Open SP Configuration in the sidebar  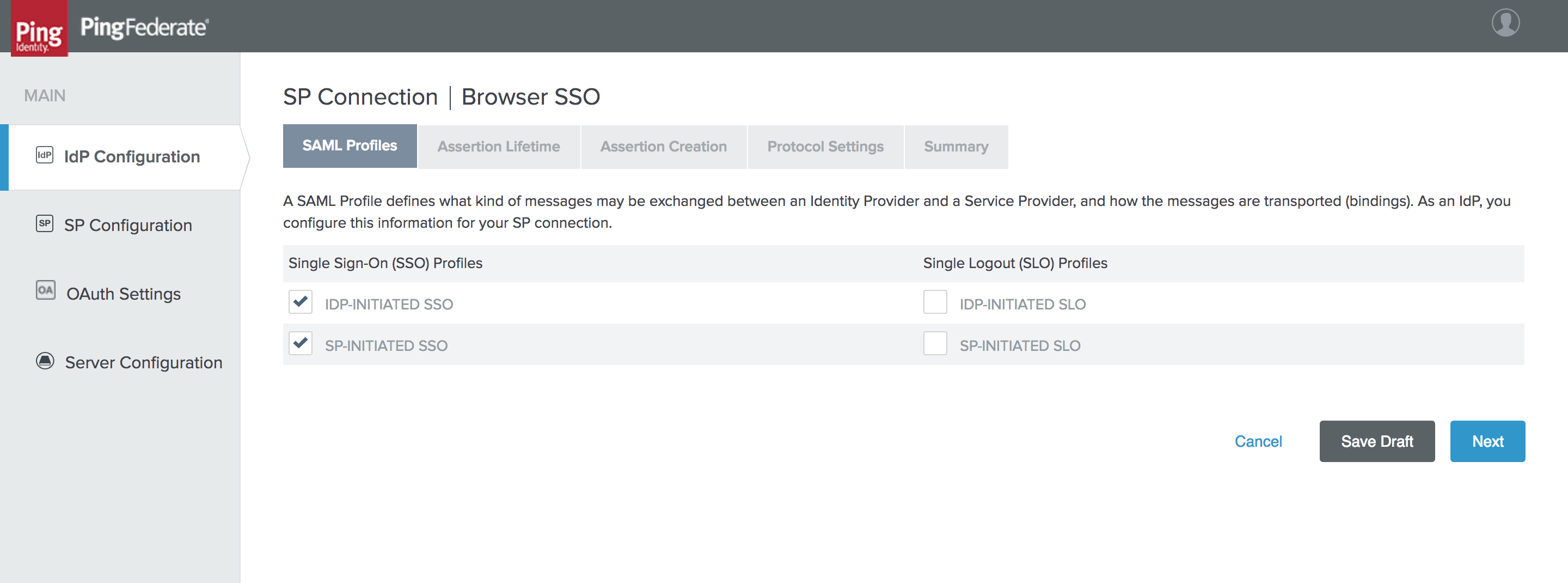pos(128,226)
